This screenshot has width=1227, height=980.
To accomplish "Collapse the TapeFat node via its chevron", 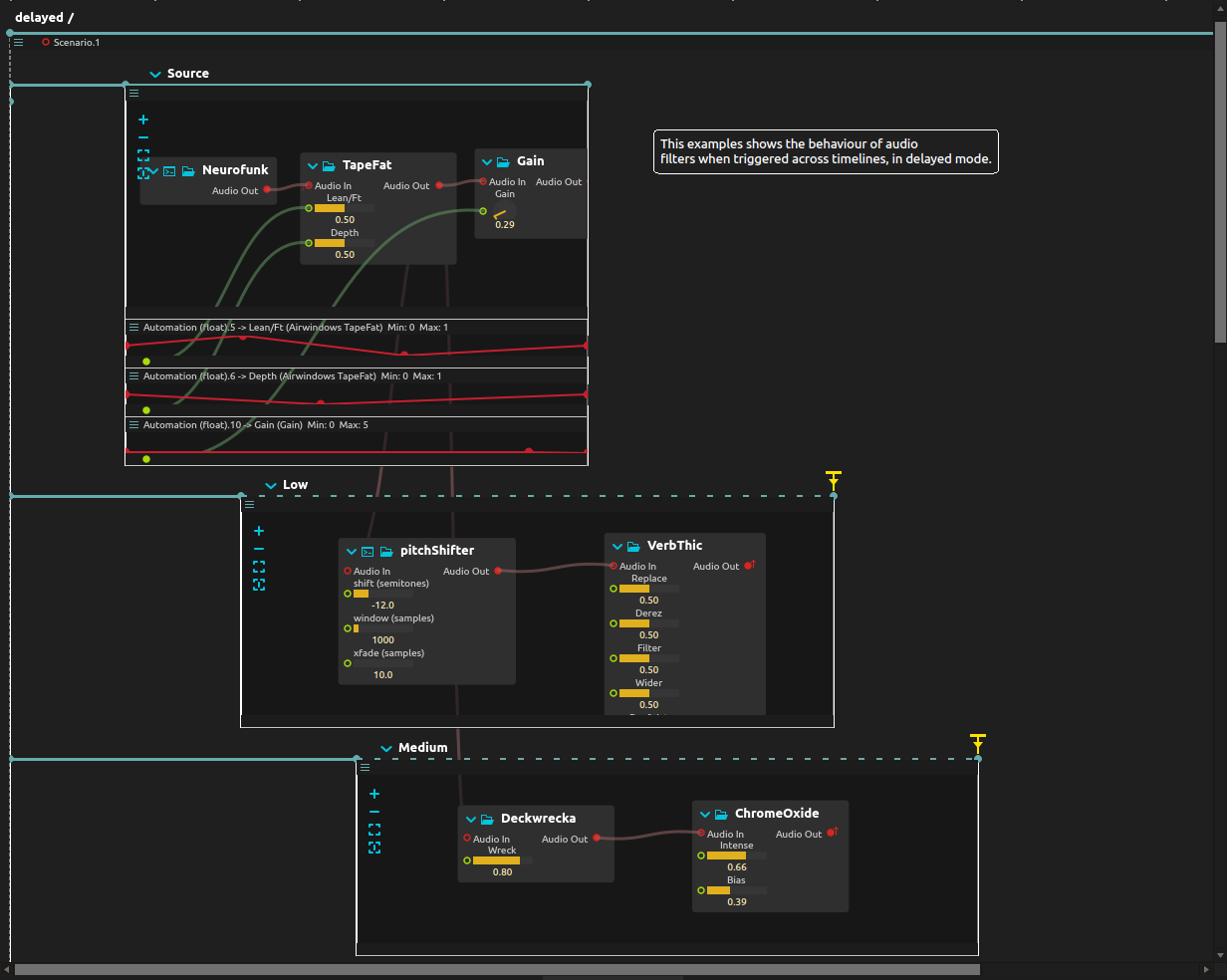I will (311, 165).
